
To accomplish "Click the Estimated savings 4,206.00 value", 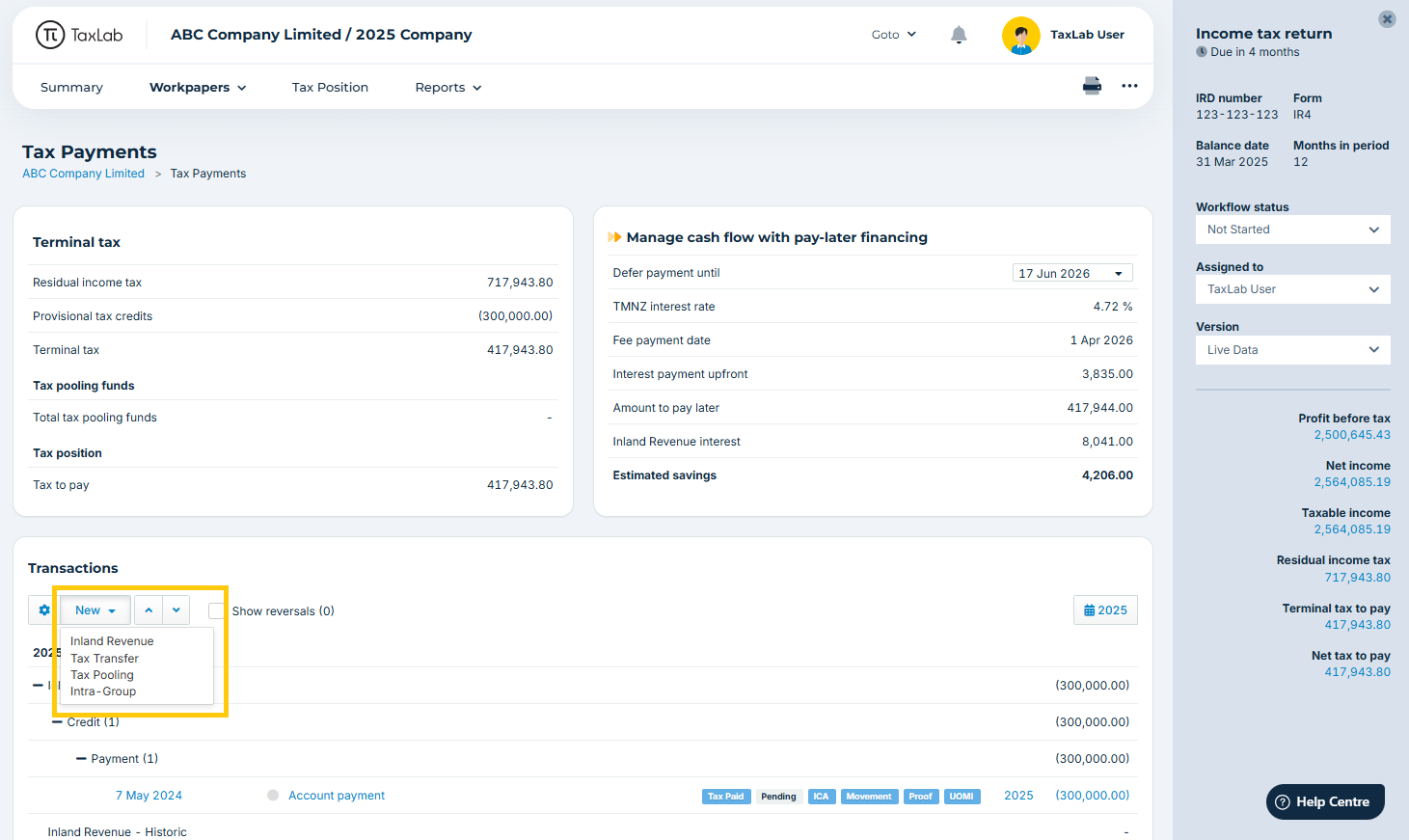I will (x=1107, y=475).
